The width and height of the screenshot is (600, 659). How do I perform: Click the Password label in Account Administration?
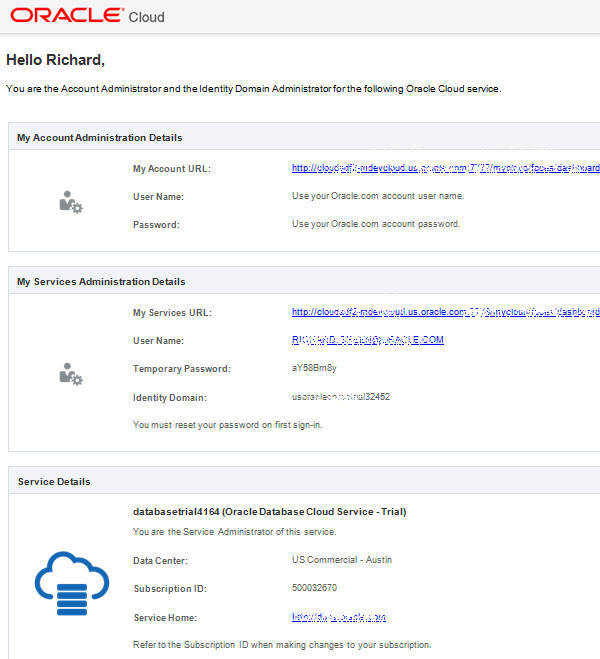(156, 225)
